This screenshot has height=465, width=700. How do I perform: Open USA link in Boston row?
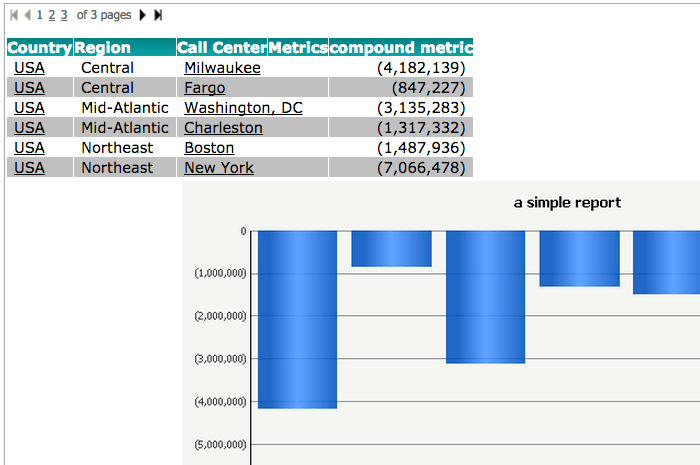(x=29, y=148)
